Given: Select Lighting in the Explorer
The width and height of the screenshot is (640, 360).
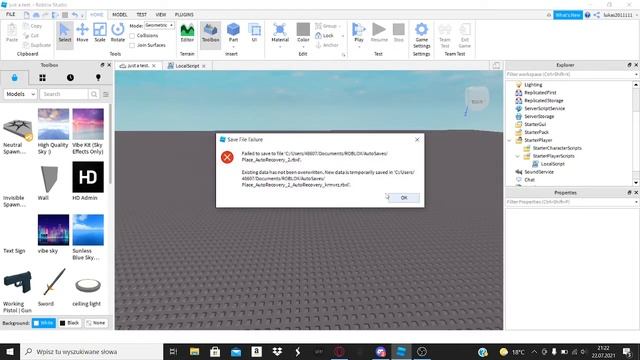Looking at the screenshot, I should coord(533,85).
